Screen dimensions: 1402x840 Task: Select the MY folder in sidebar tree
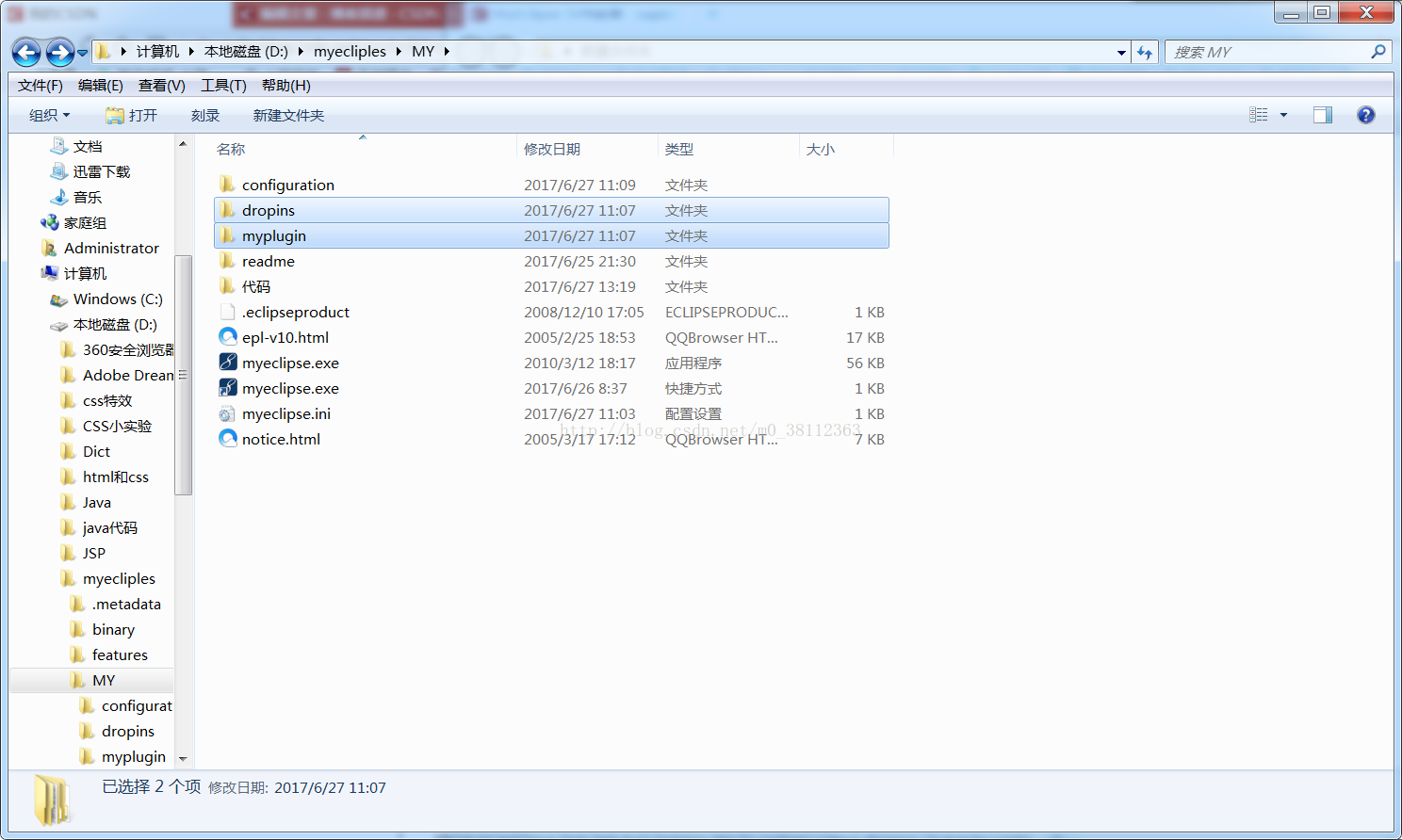104,681
